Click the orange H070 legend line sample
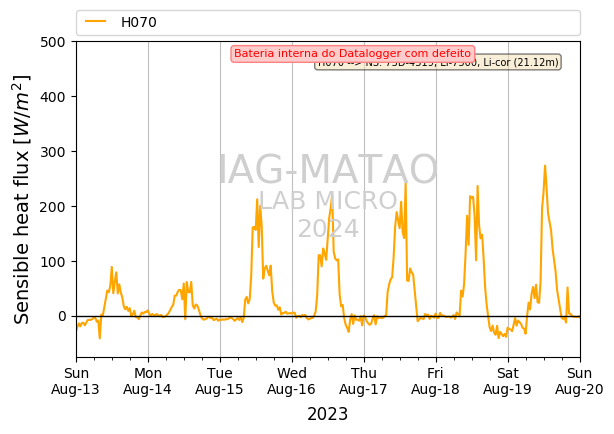The width and height of the screenshot is (614, 434). (96, 22)
